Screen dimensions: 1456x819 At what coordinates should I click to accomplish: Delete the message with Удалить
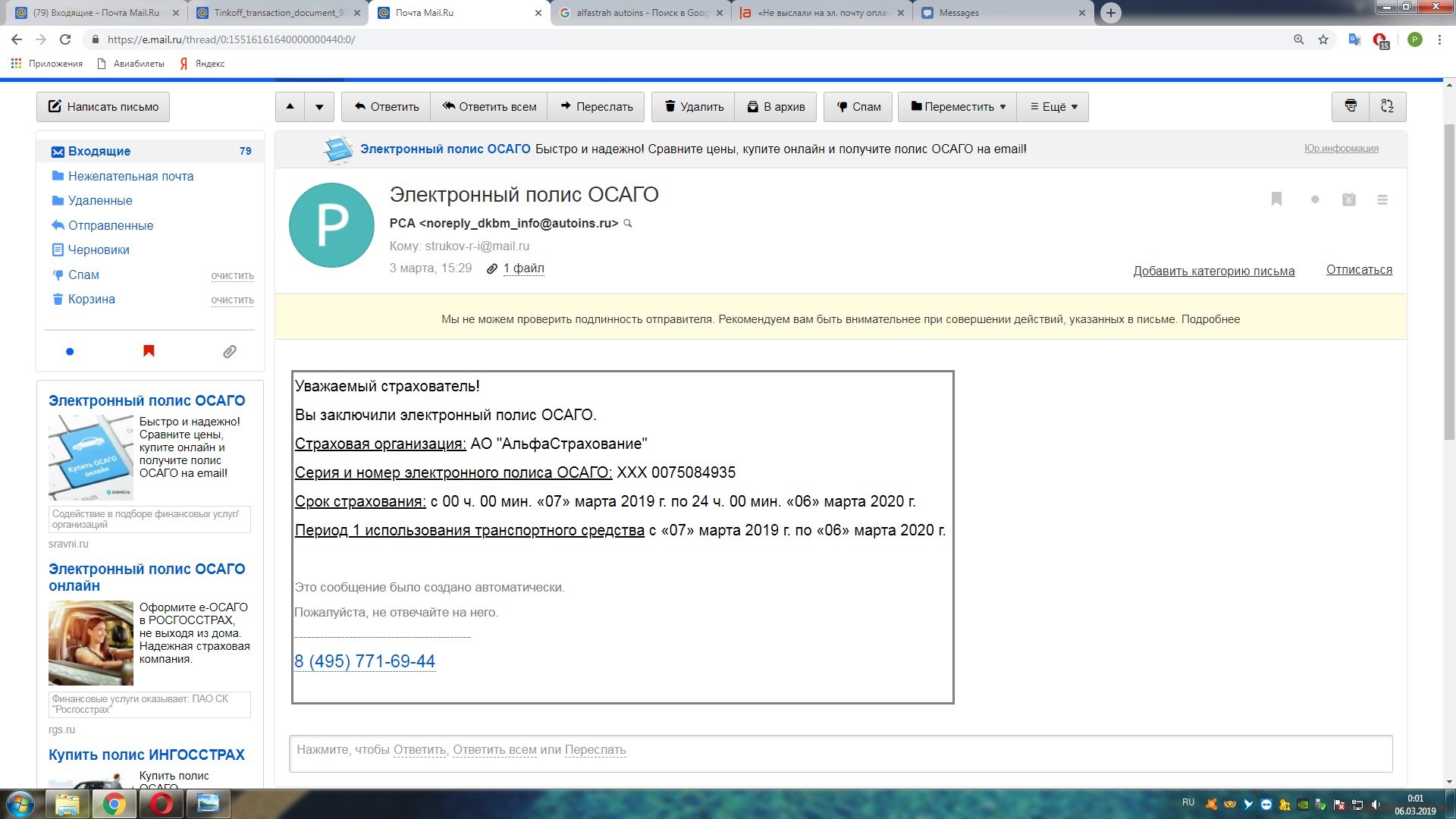point(693,107)
